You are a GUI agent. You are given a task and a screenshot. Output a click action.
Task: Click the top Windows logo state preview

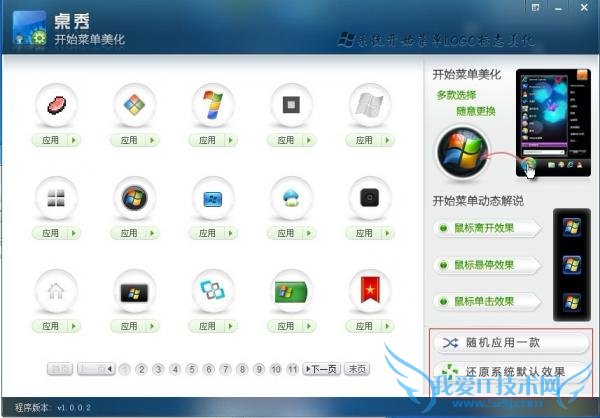tap(572, 227)
